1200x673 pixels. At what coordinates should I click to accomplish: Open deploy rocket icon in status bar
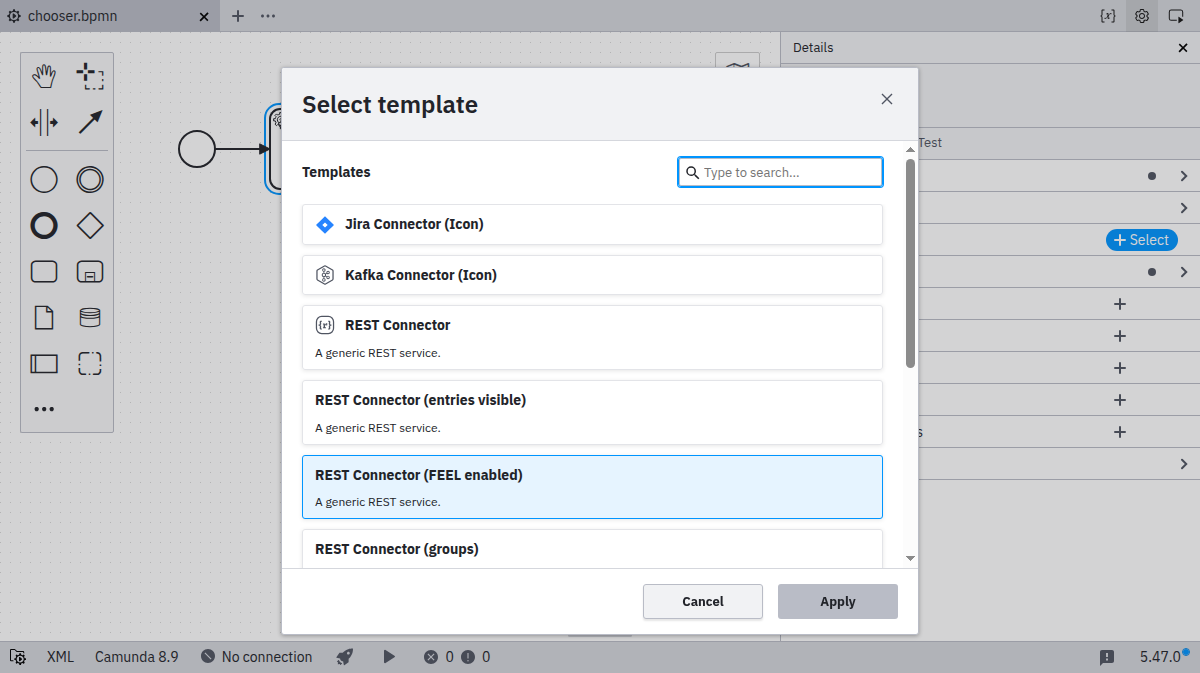[345, 657]
